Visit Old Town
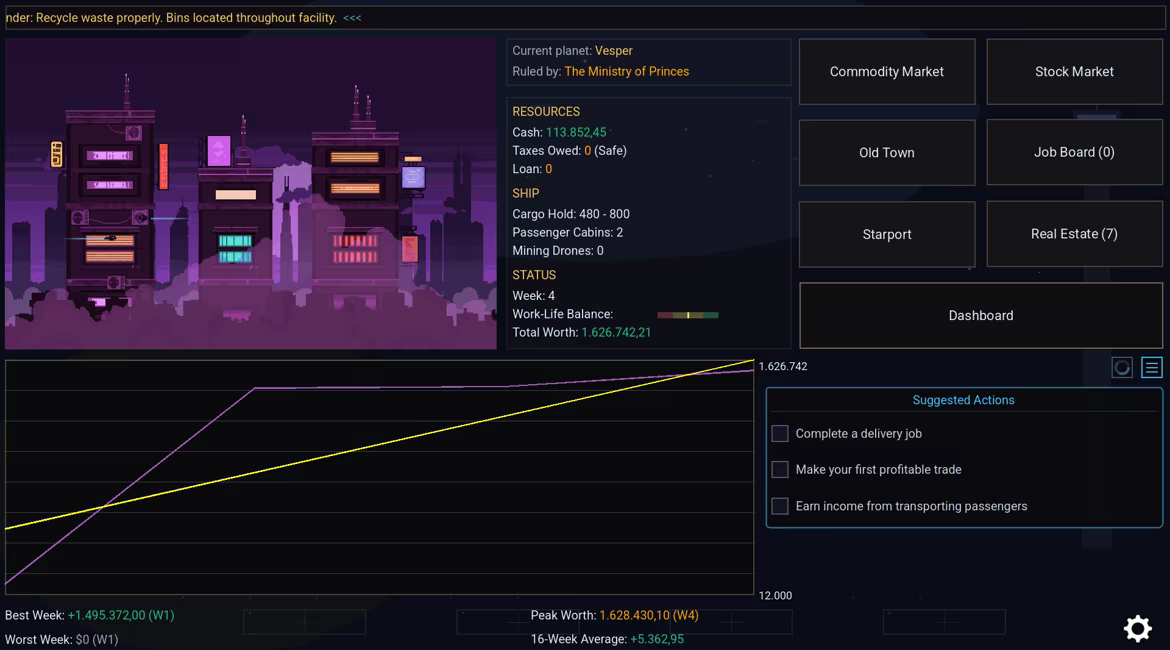Image resolution: width=1170 pixels, height=650 pixels. pyautogui.click(x=886, y=152)
